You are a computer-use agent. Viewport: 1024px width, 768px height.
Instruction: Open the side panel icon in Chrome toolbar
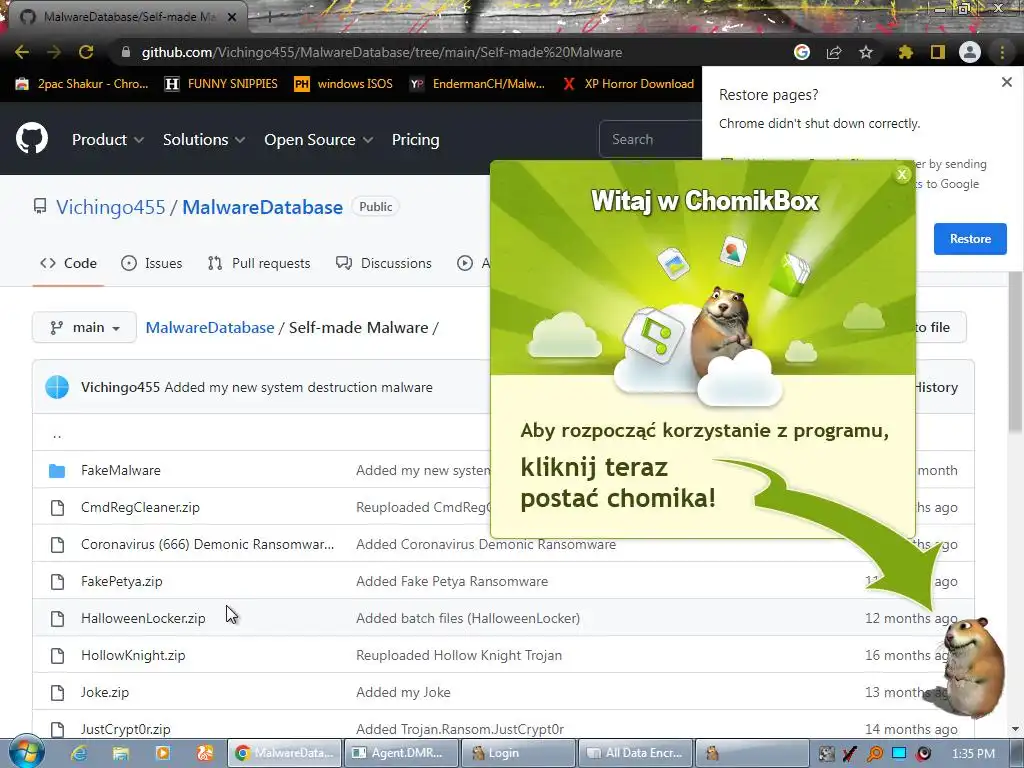coord(938,52)
